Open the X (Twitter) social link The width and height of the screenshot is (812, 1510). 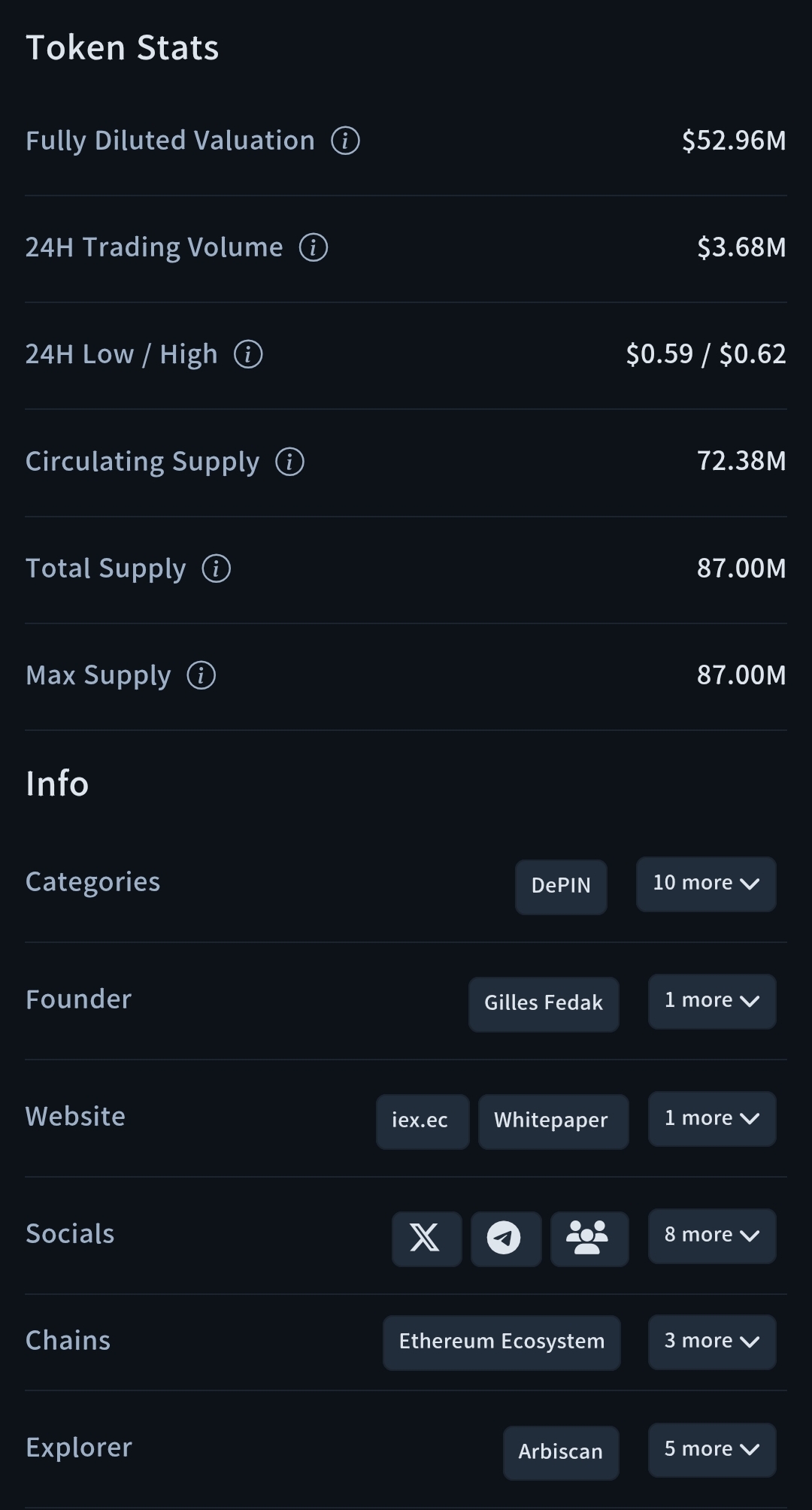pyautogui.click(x=426, y=1239)
